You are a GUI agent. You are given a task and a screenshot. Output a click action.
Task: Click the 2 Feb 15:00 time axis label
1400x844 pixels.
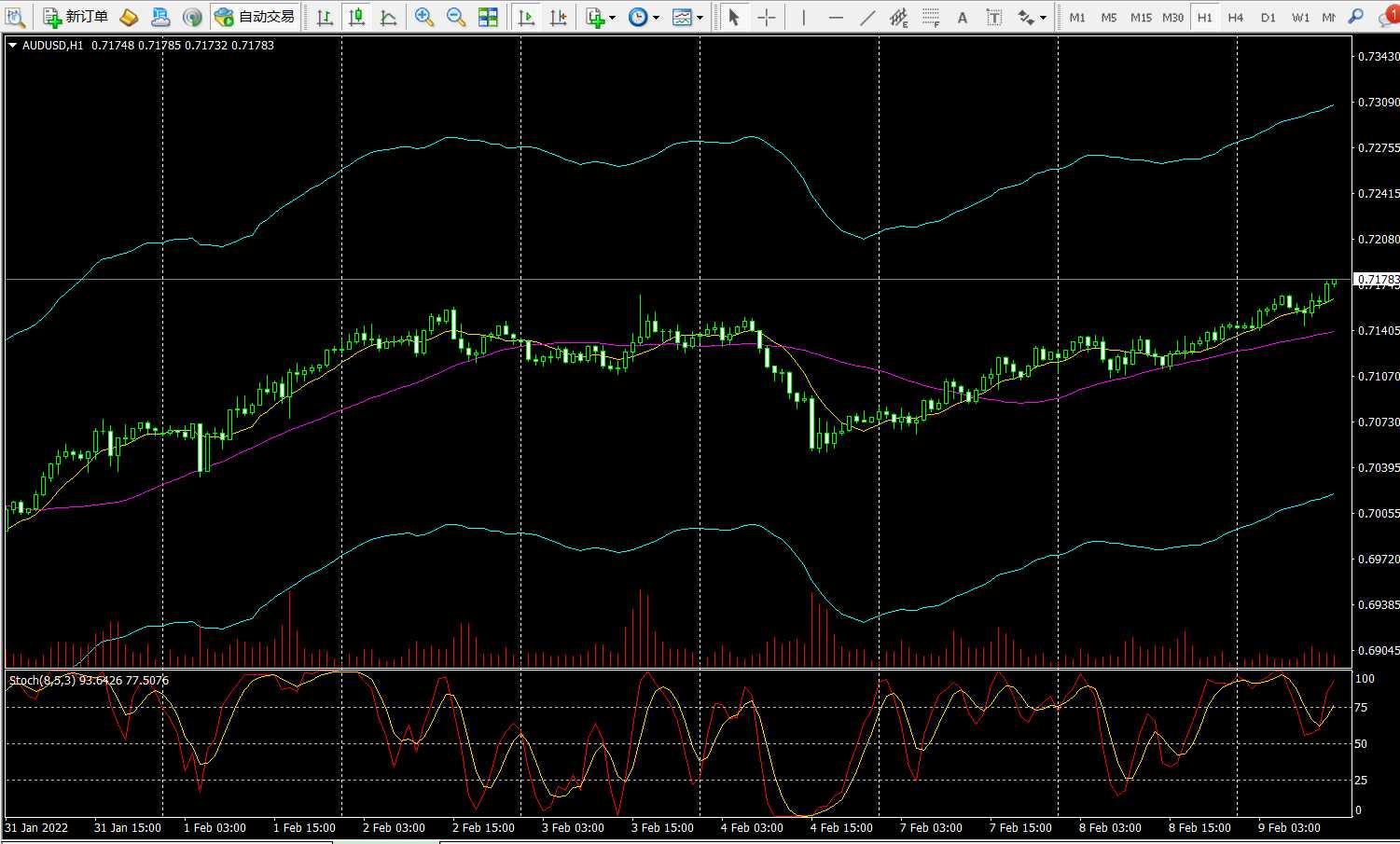pos(483,827)
